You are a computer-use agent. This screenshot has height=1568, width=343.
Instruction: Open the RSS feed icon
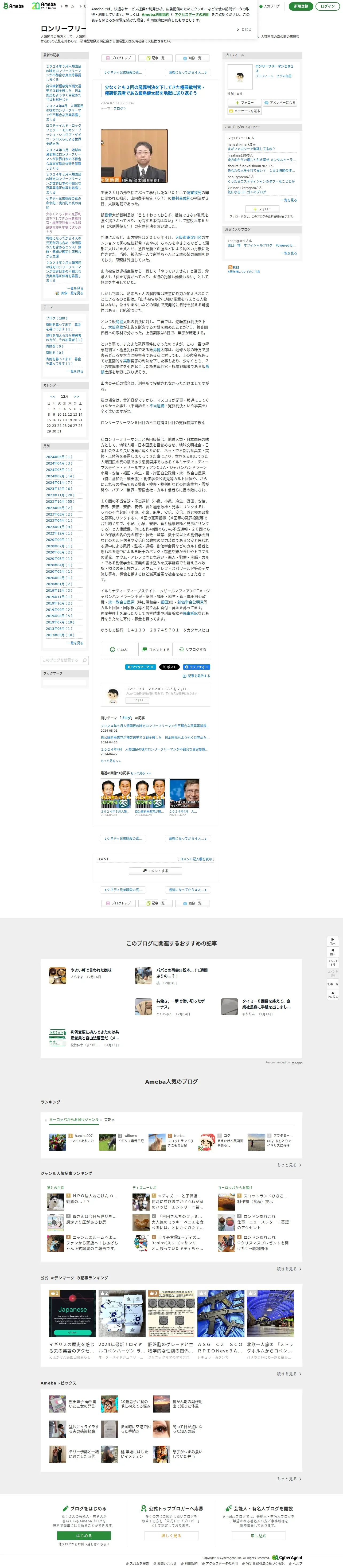point(230,267)
